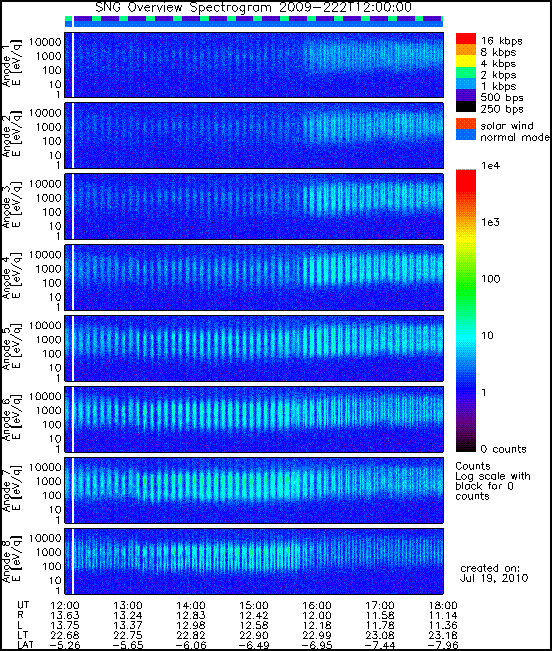The image size is (552, 651).
Task: Click the 'UT' row label
Action: pos(23,605)
